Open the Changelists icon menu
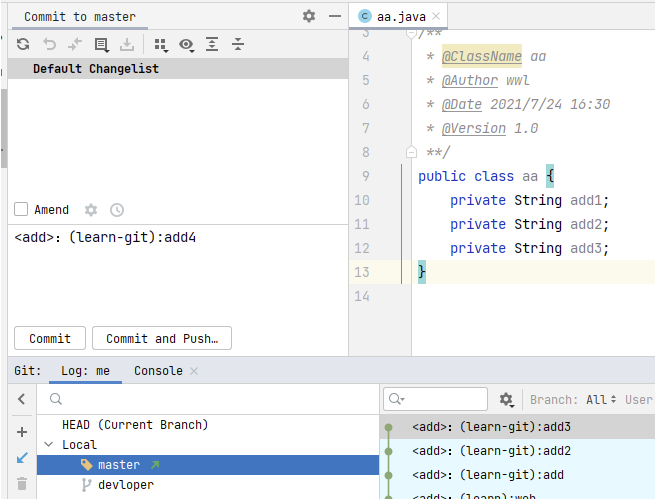Screen dimensions: 656x499 101,44
